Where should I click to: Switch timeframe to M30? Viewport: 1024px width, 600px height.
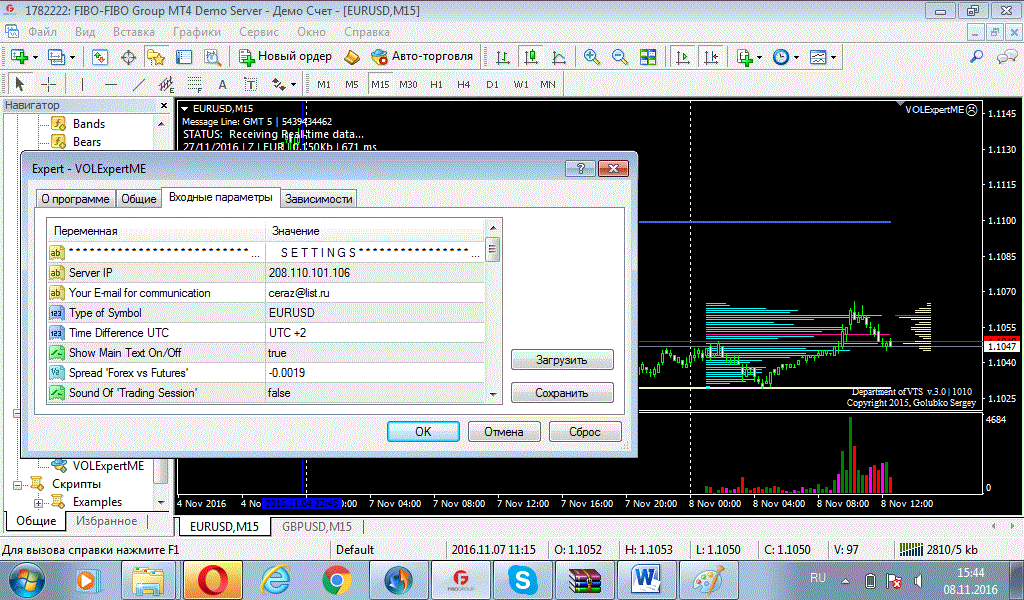tap(408, 84)
